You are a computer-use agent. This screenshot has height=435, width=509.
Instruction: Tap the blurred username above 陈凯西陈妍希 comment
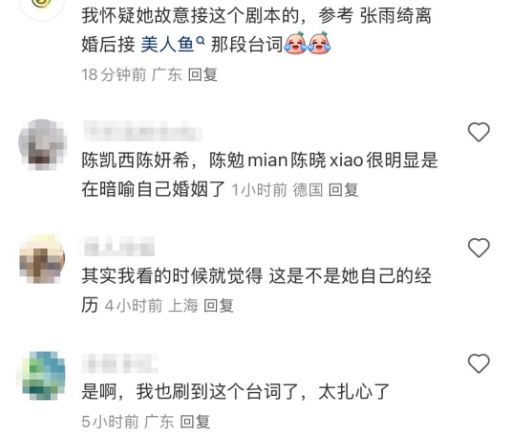pyautogui.click(x=143, y=131)
